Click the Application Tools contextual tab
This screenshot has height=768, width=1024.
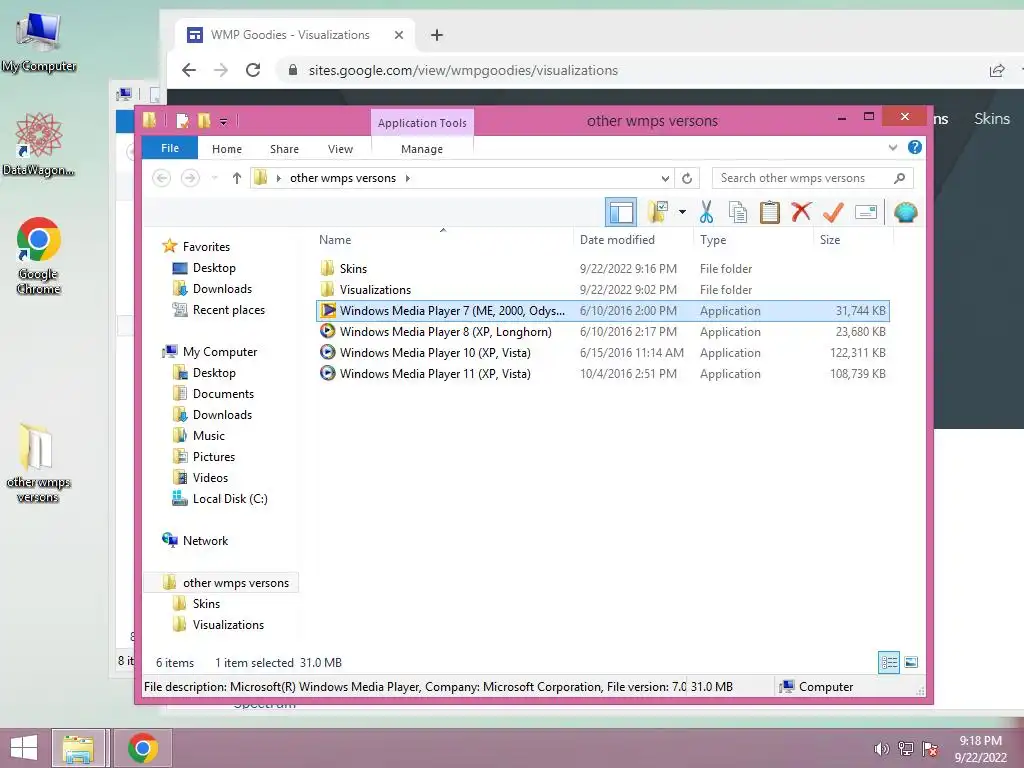click(422, 123)
